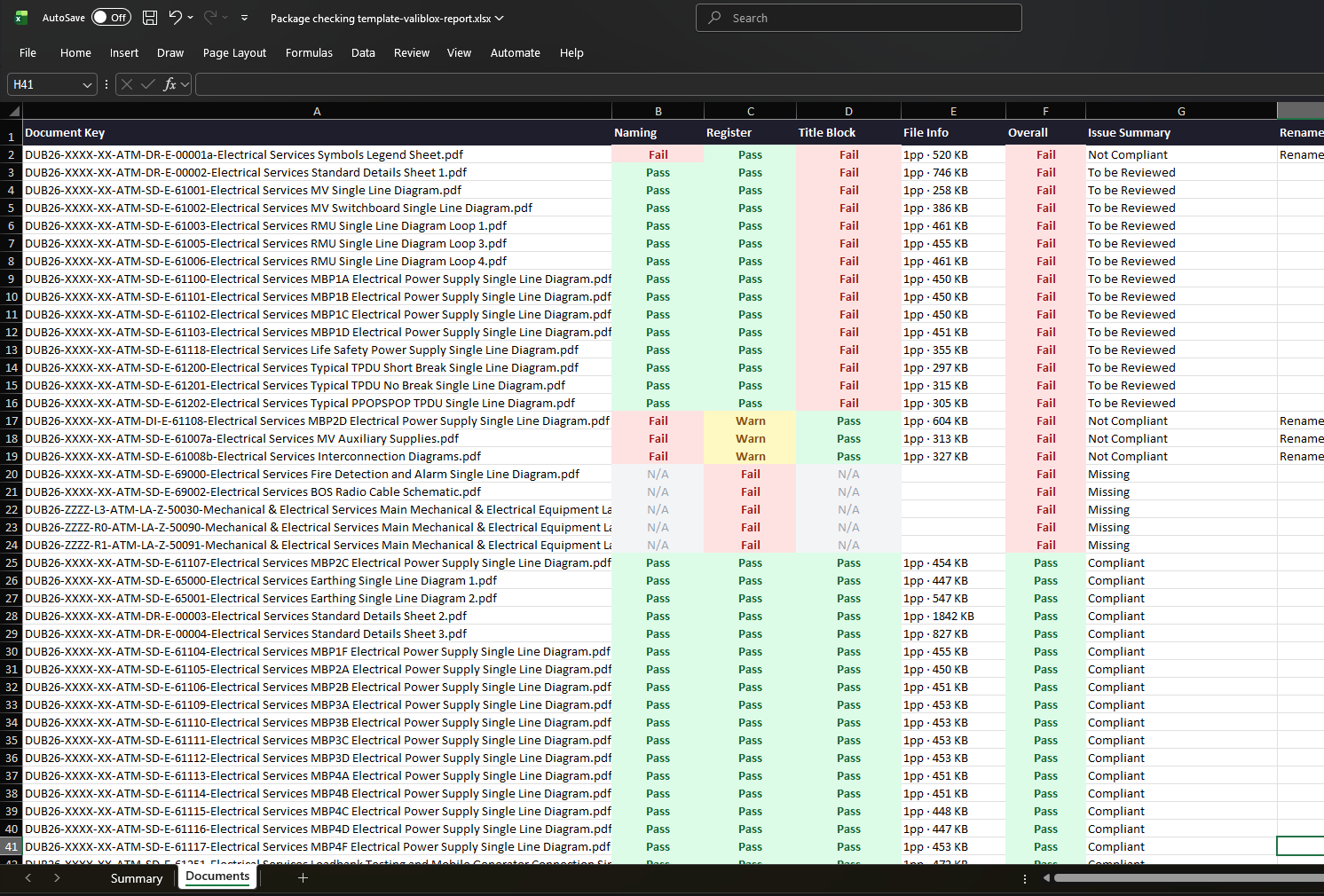Image resolution: width=1324 pixels, height=896 pixels.
Task: Click Overall Pass cell in row 30
Action: (x=1045, y=652)
